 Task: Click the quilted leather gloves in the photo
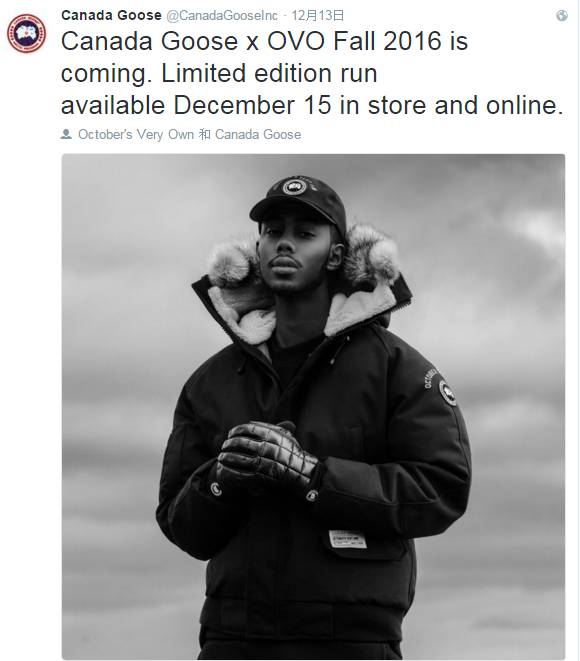[268, 455]
